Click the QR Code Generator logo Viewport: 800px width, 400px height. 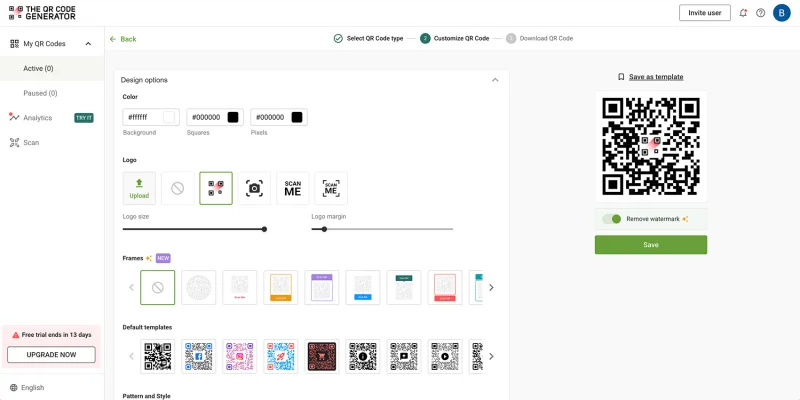pos(42,13)
